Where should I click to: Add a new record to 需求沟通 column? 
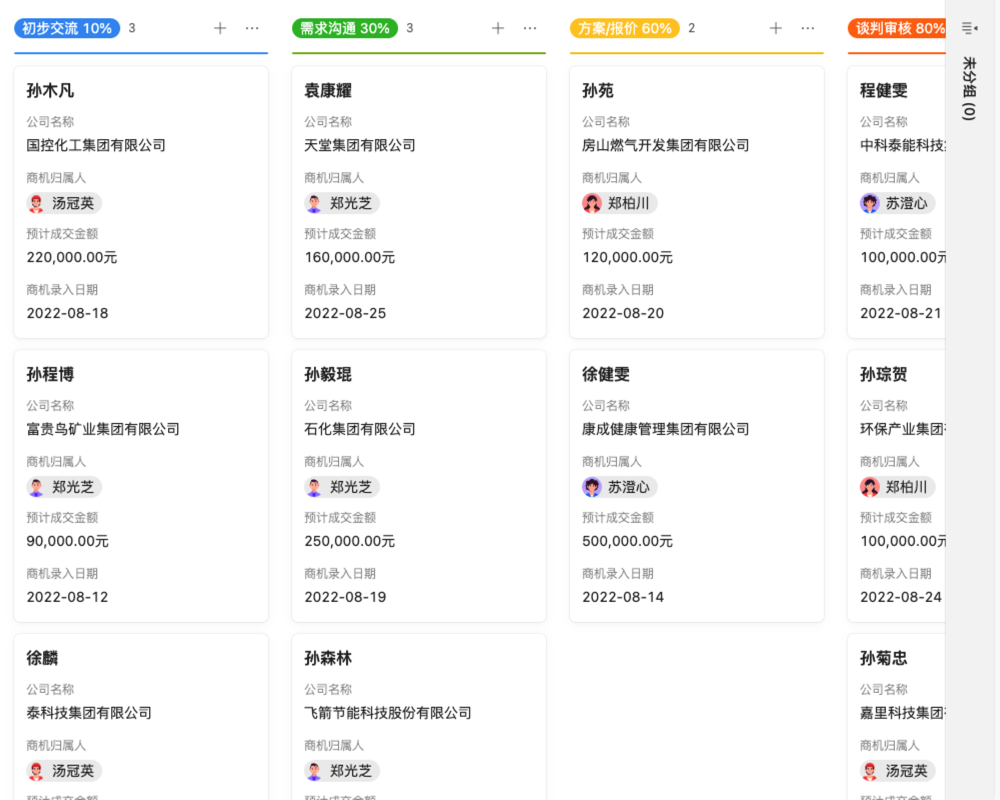pyautogui.click(x=497, y=28)
